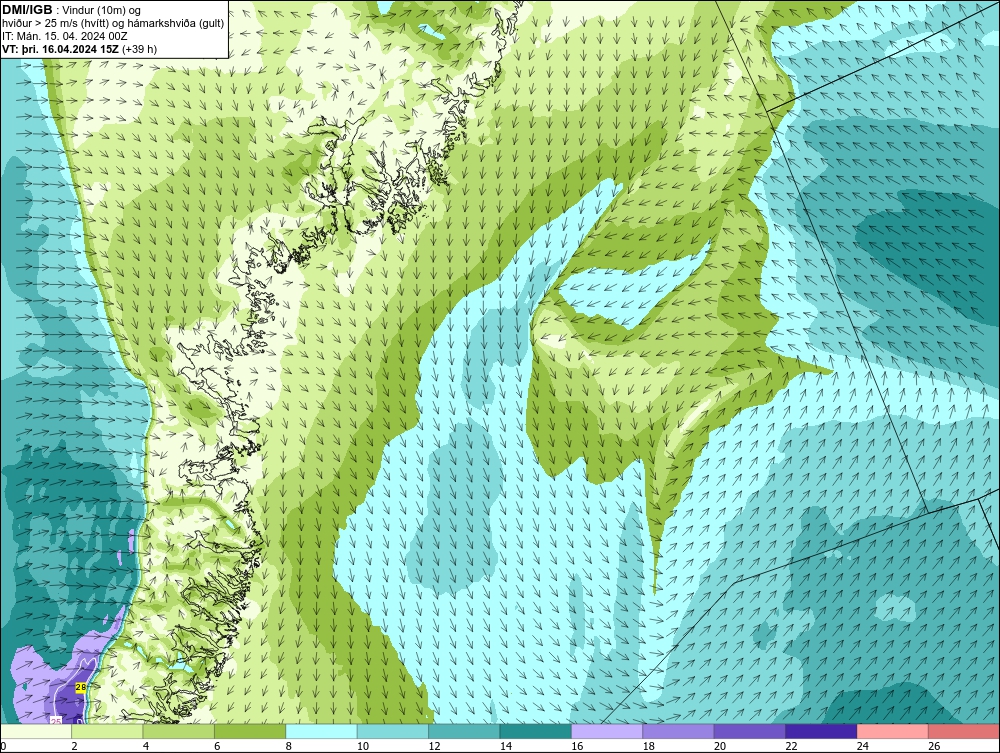
Task: Click the salmon swatch above 26 m/s
Action: (x=964, y=731)
